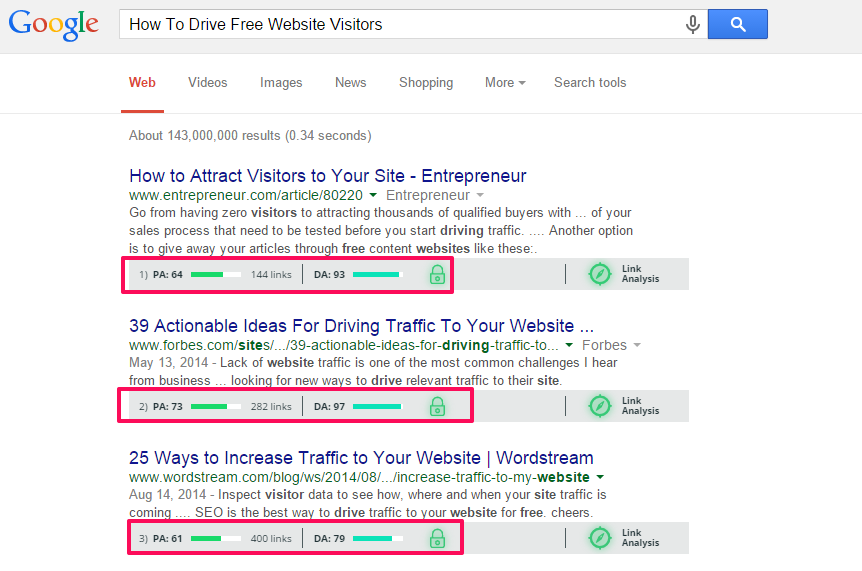Click lock icon in Wordstream MozBar row
Viewport: 862px width, 571px height.
tap(437, 538)
